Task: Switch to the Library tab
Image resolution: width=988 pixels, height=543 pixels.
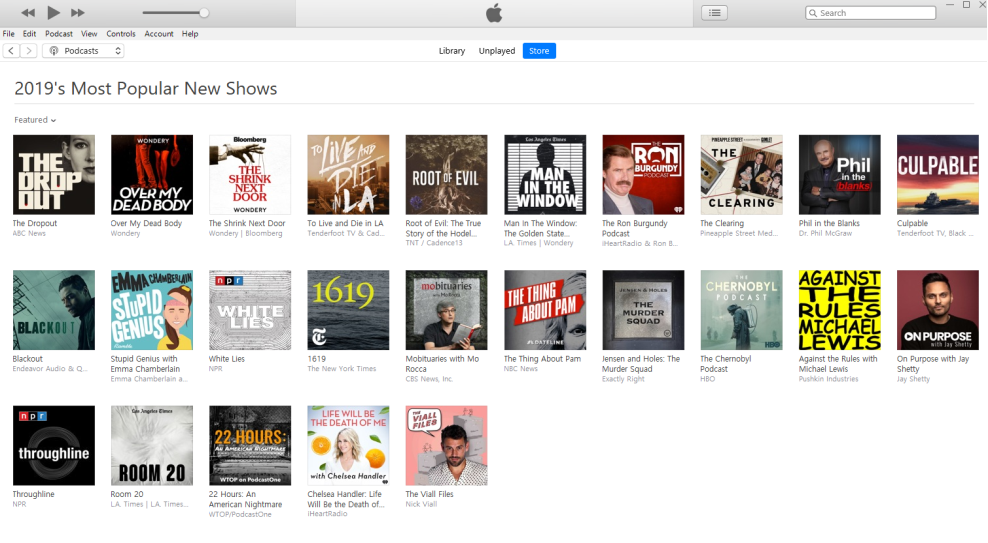Action: 452,51
